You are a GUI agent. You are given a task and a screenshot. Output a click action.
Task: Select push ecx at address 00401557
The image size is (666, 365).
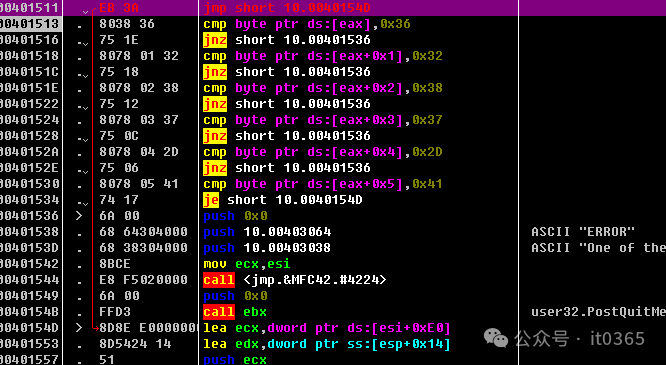(235, 359)
